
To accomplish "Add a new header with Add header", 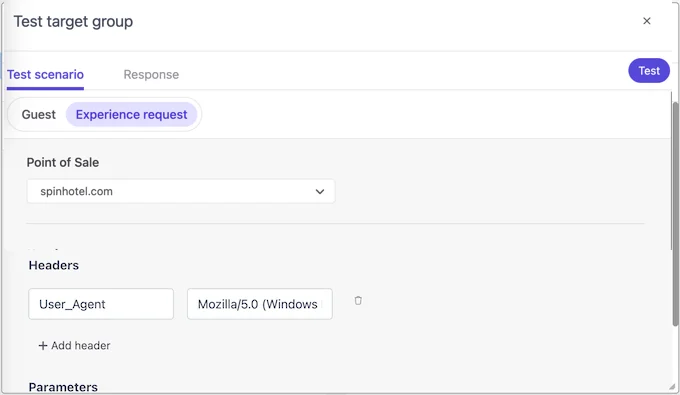I will coord(75,346).
